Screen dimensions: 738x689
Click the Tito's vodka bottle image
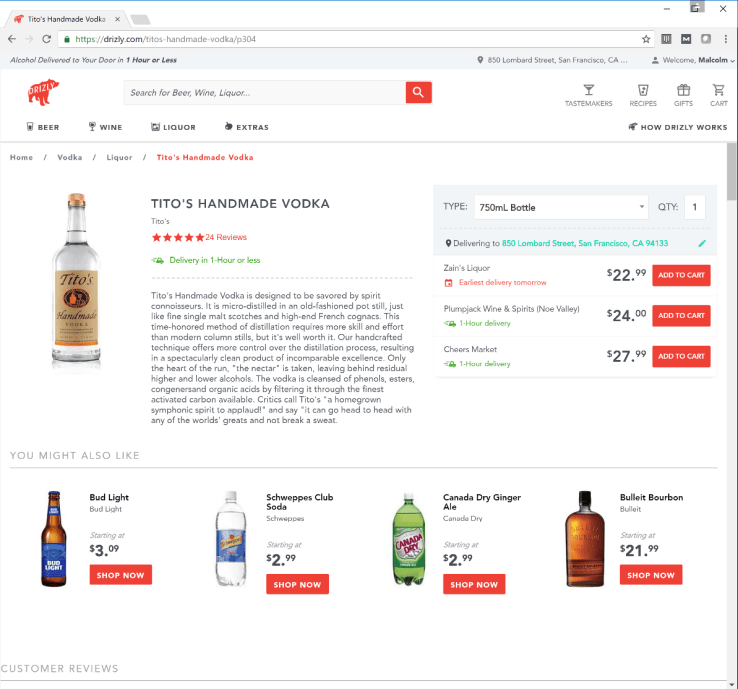[76, 278]
